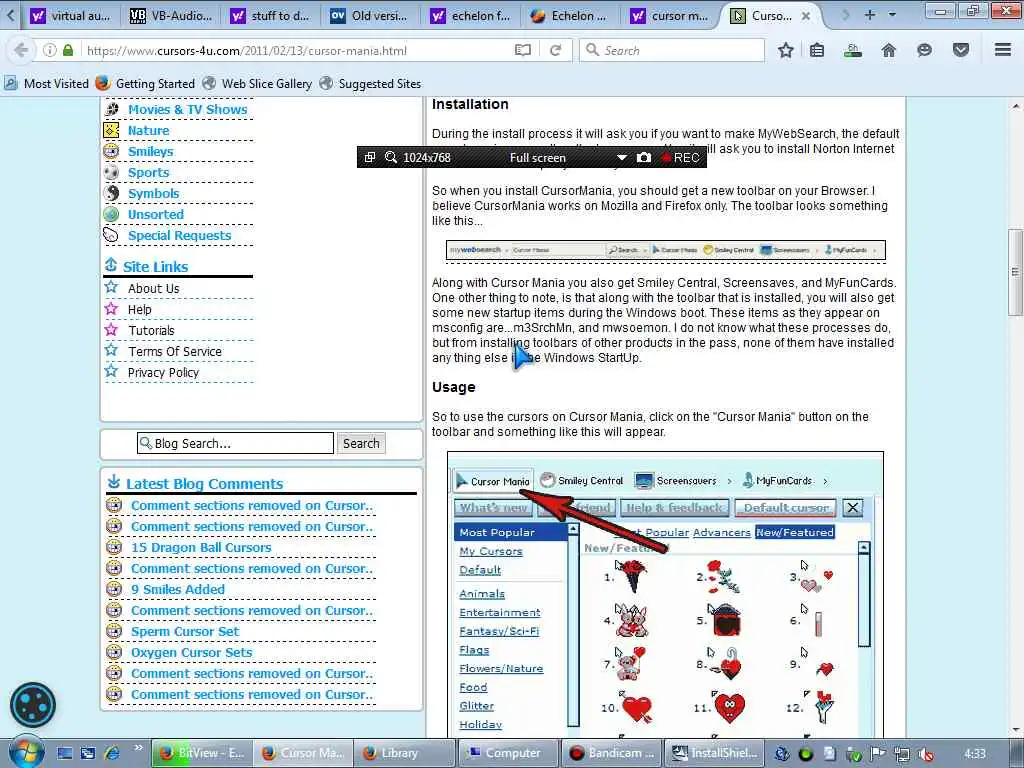This screenshot has width=1024, height=768.
Task: Open a new tab with plus icon
Action: coord(870,14)
